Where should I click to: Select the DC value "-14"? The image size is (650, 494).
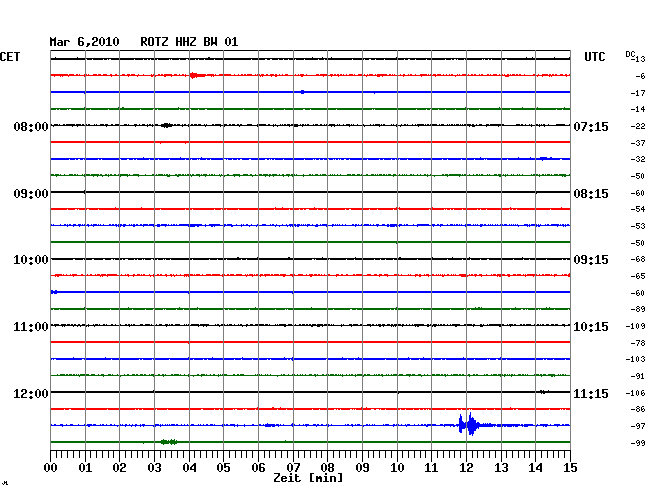pos(638,109)
